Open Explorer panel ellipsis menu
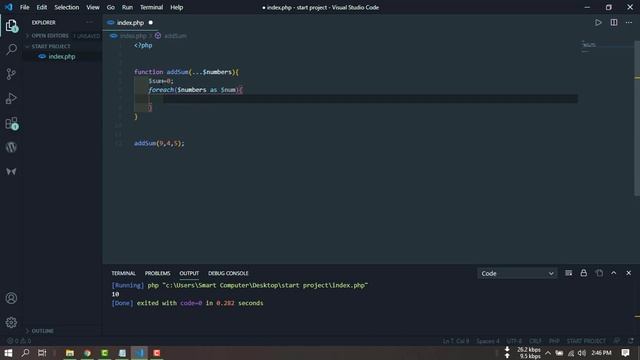Viewport: 640px width, 360px height. [89, 22]
